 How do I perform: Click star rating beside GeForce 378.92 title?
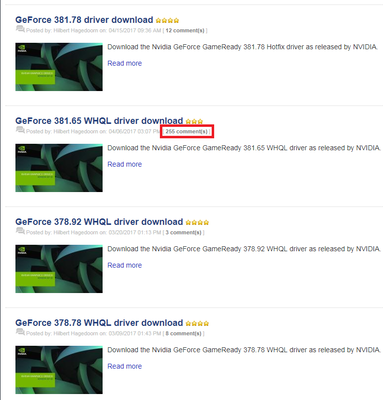[x=197, y=223]
